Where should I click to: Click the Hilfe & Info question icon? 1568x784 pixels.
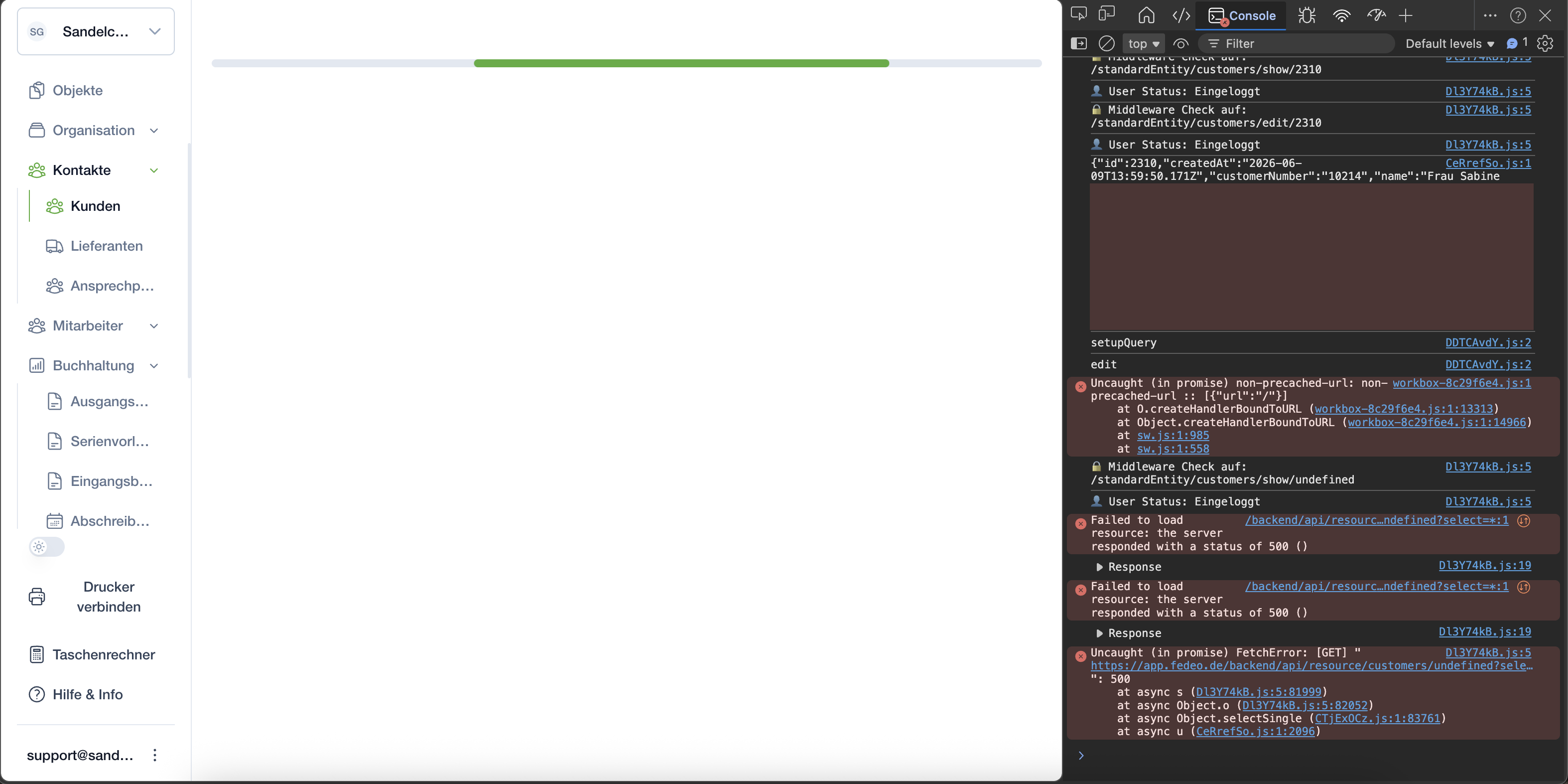[x=36, y=694]
